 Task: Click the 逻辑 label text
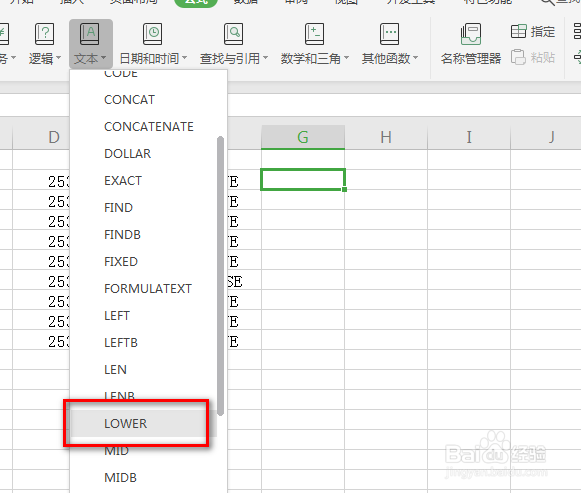(x=41, y=58)
